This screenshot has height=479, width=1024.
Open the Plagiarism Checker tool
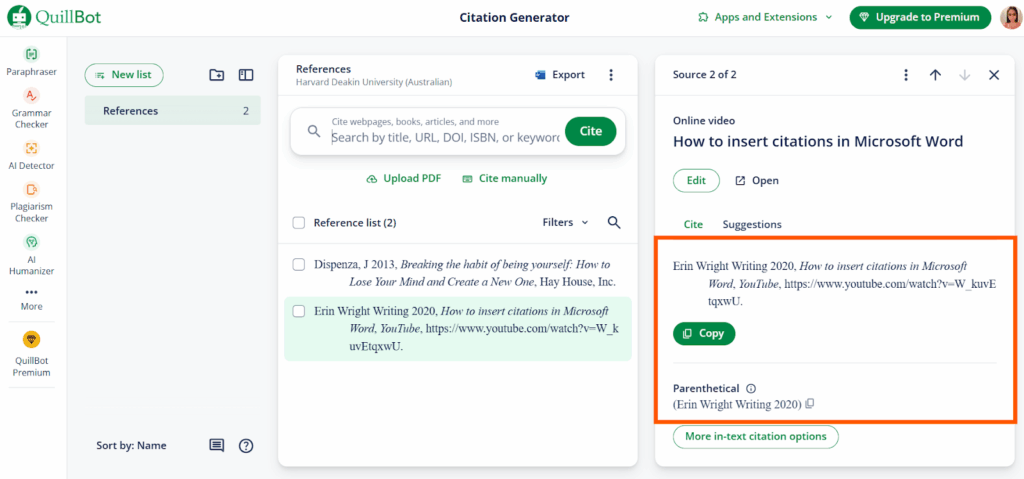[31, 202]
